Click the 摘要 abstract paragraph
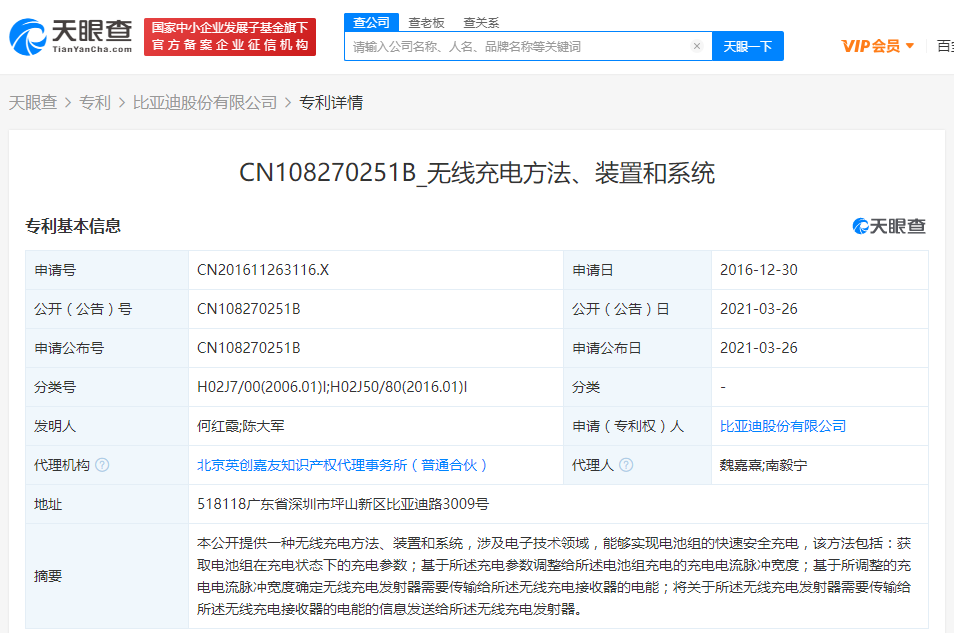The image size is (954, 633). [x=554, y=576]
